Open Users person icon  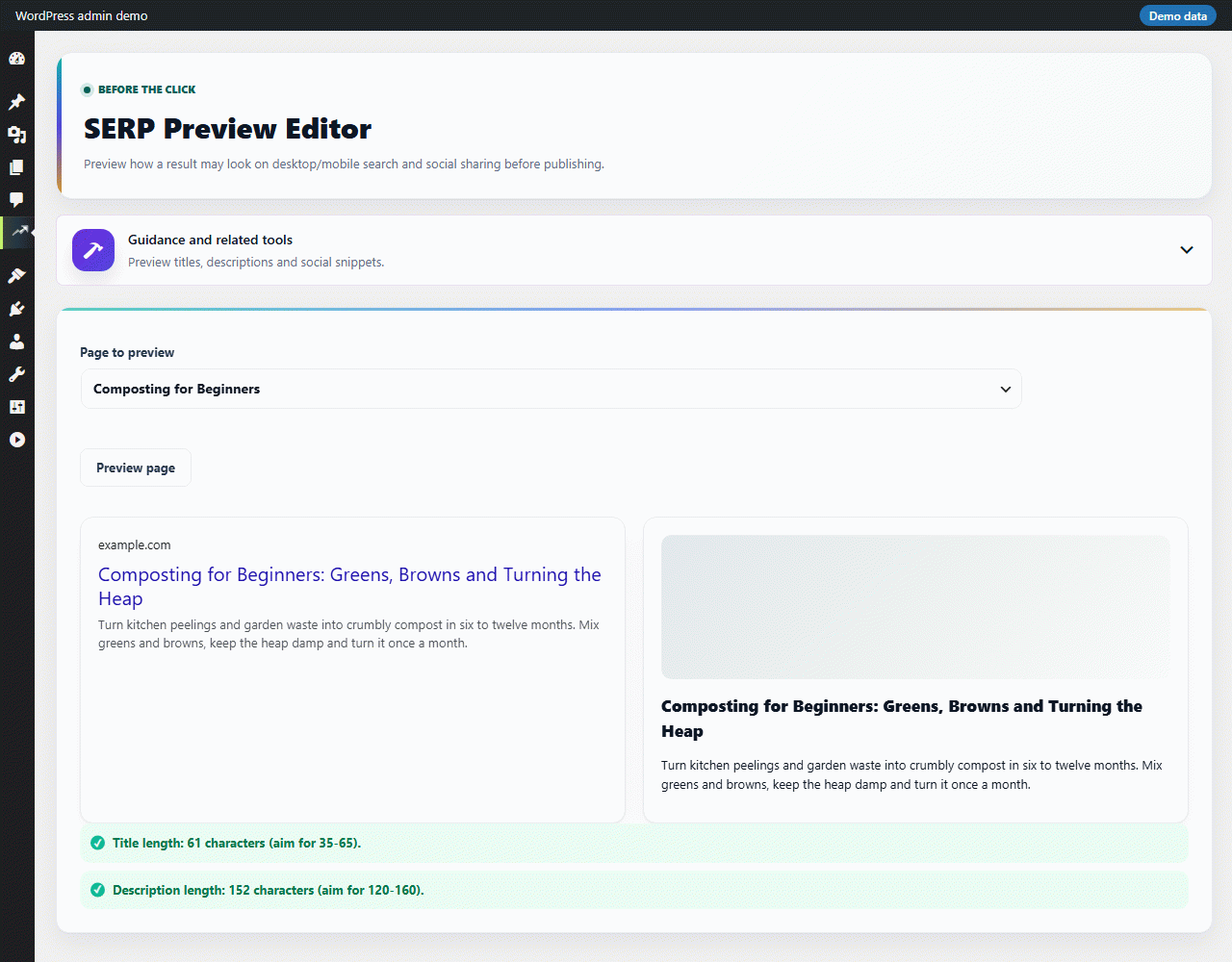16,342
